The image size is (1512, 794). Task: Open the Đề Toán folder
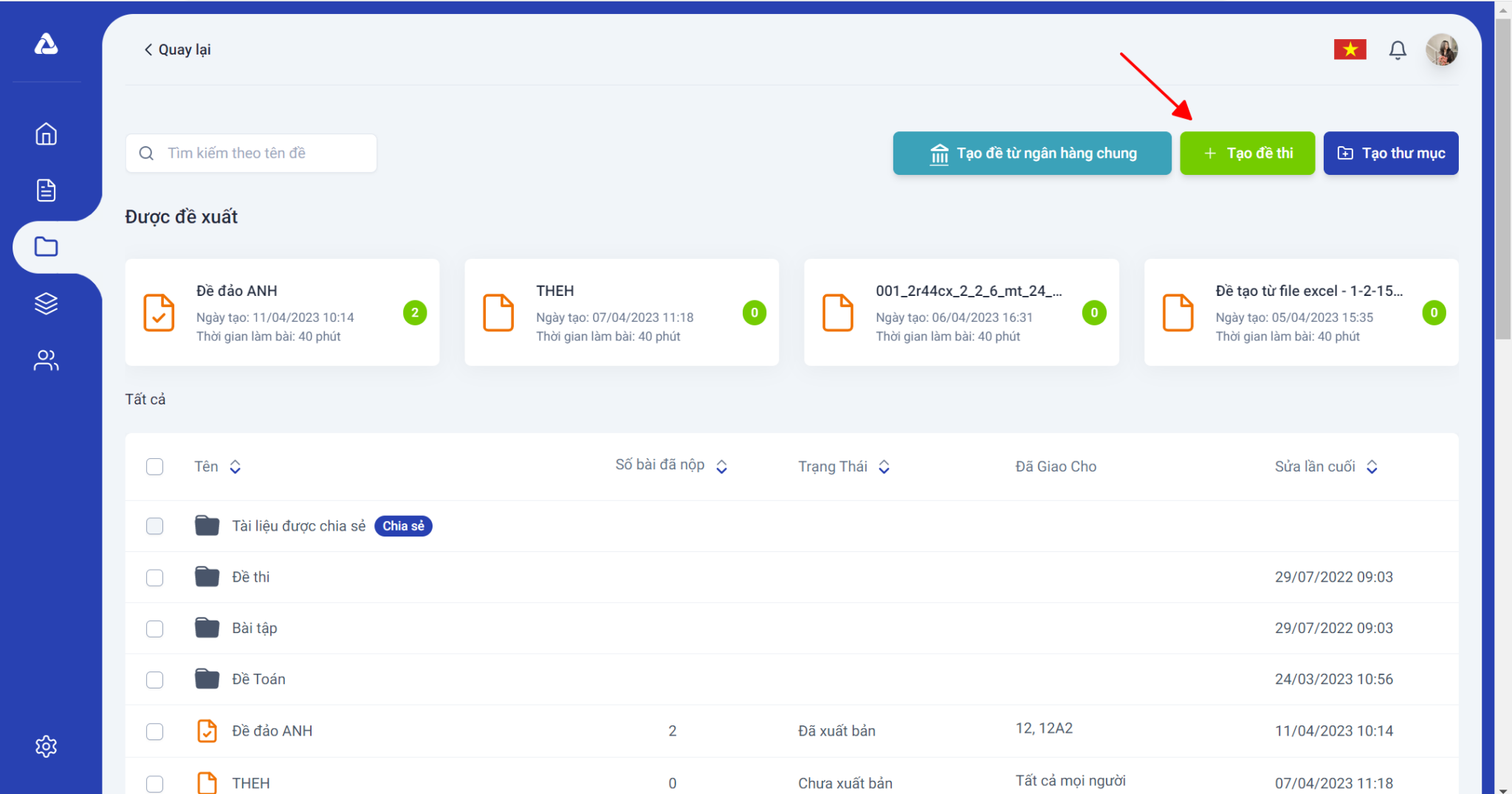tap(258, 679)
